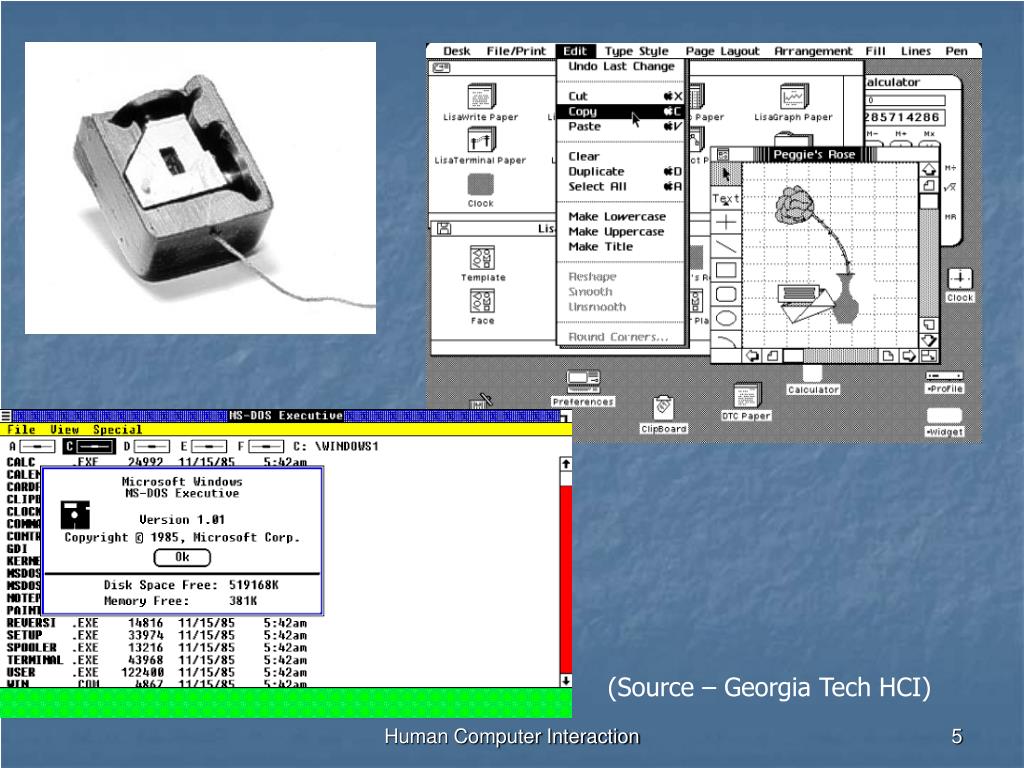
Task: Choose Make Uppercase from Edit menu
Action: [x=620, y=231]
